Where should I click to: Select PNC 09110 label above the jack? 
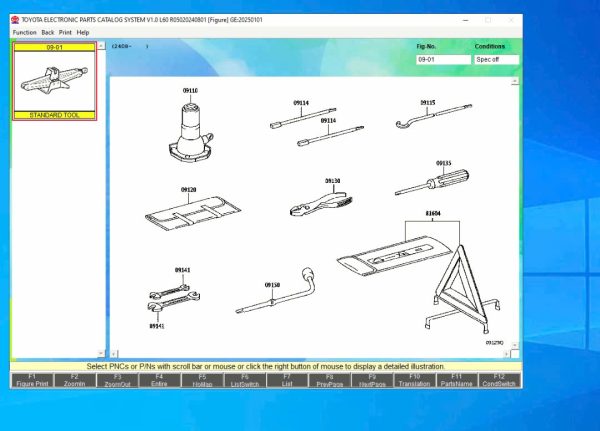tap(190, 90)
